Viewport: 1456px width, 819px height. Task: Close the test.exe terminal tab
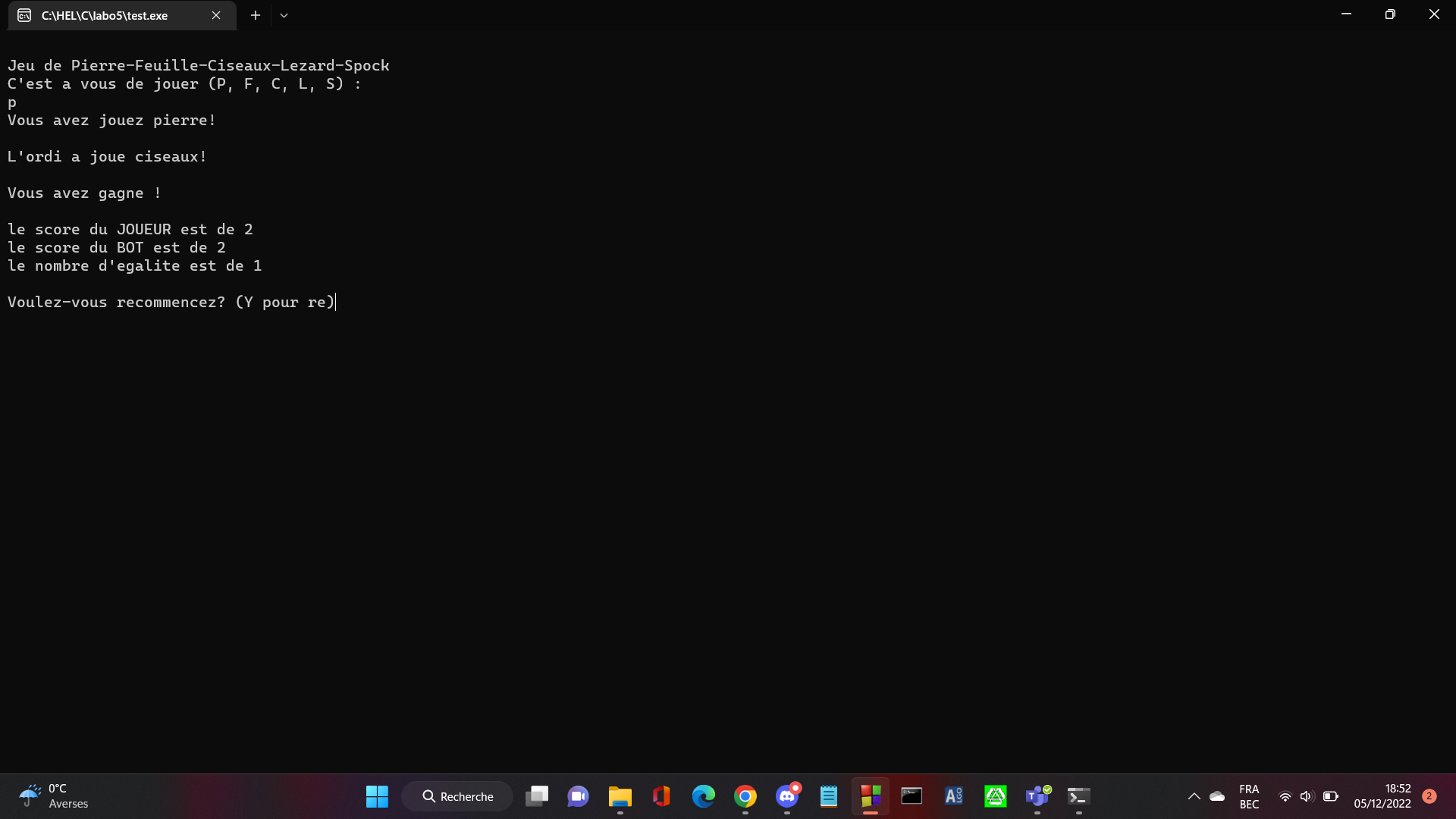click(x=216, y=15)
